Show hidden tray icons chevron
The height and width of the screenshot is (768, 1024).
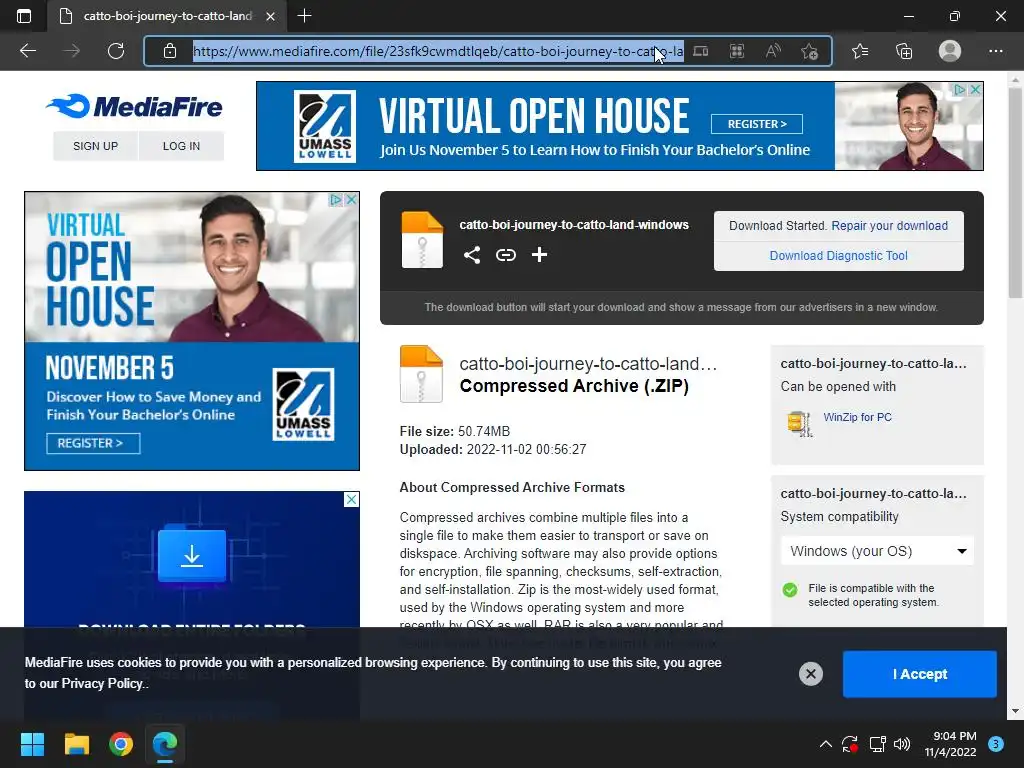click(825, 744)
